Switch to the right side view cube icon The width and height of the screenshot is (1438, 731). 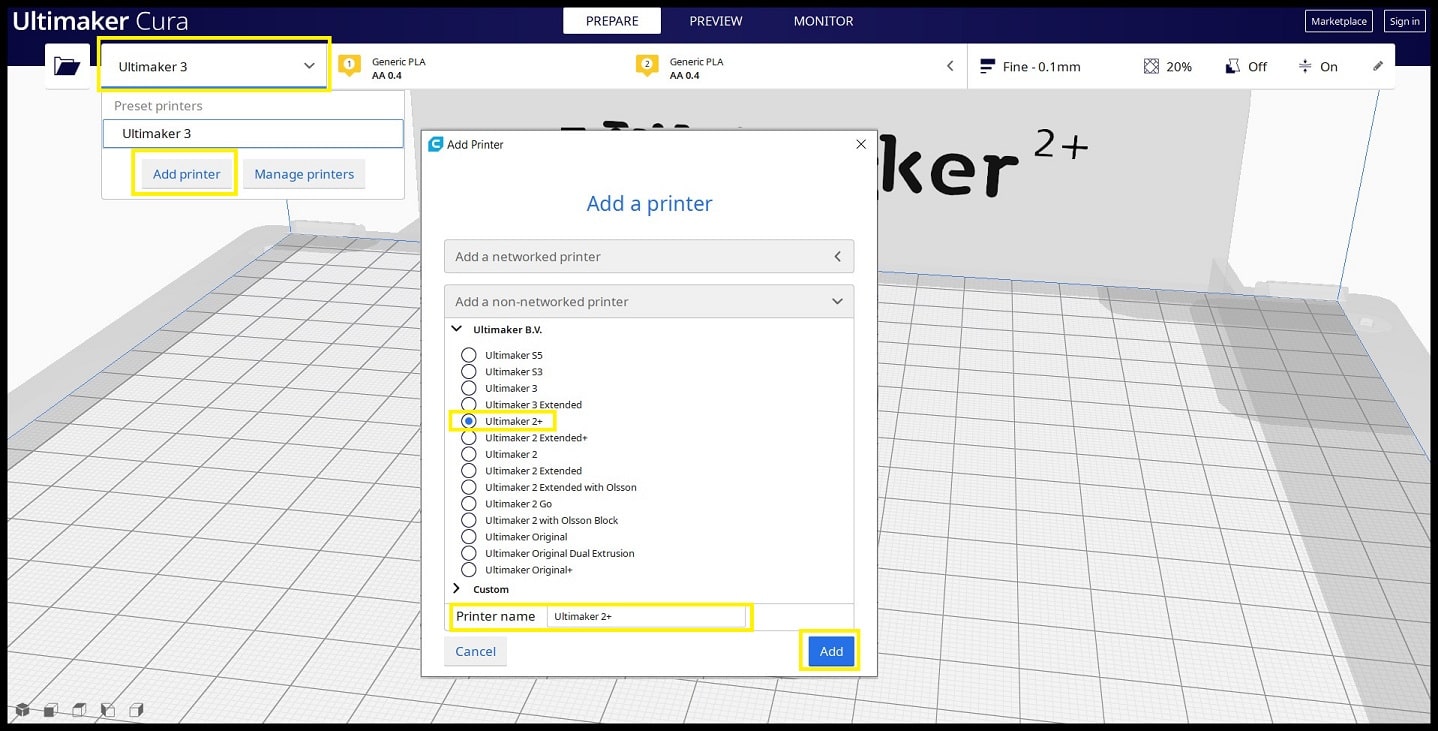(137, 710)
